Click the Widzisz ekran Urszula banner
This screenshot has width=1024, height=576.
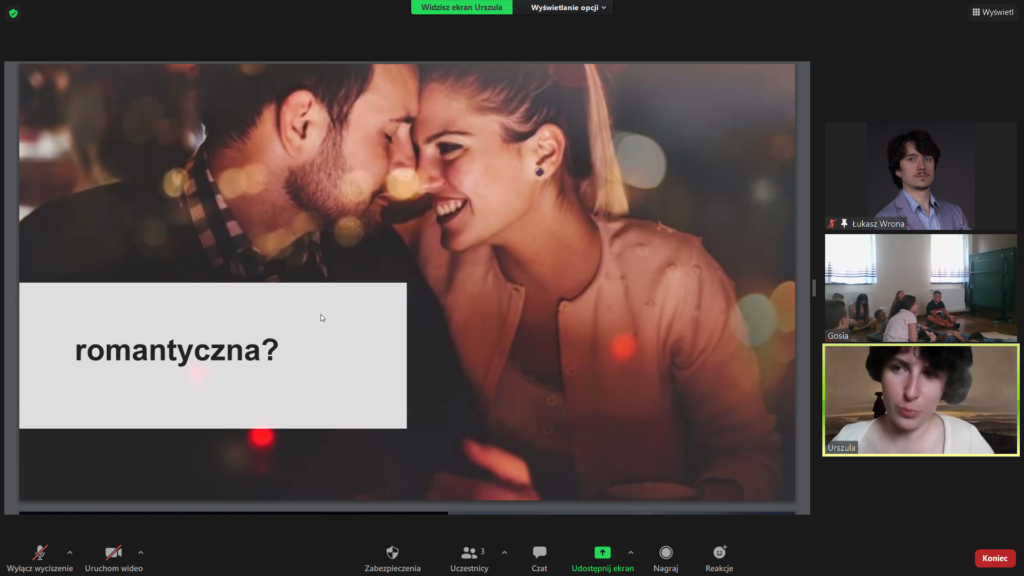pos(461,7)
